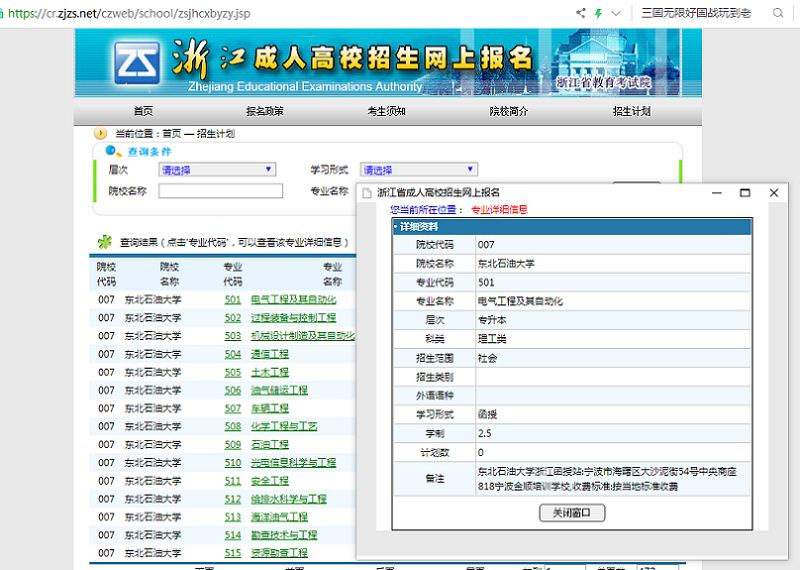Click the browser address bar URL
The image size is (800, 570).
tap(129, 13)
